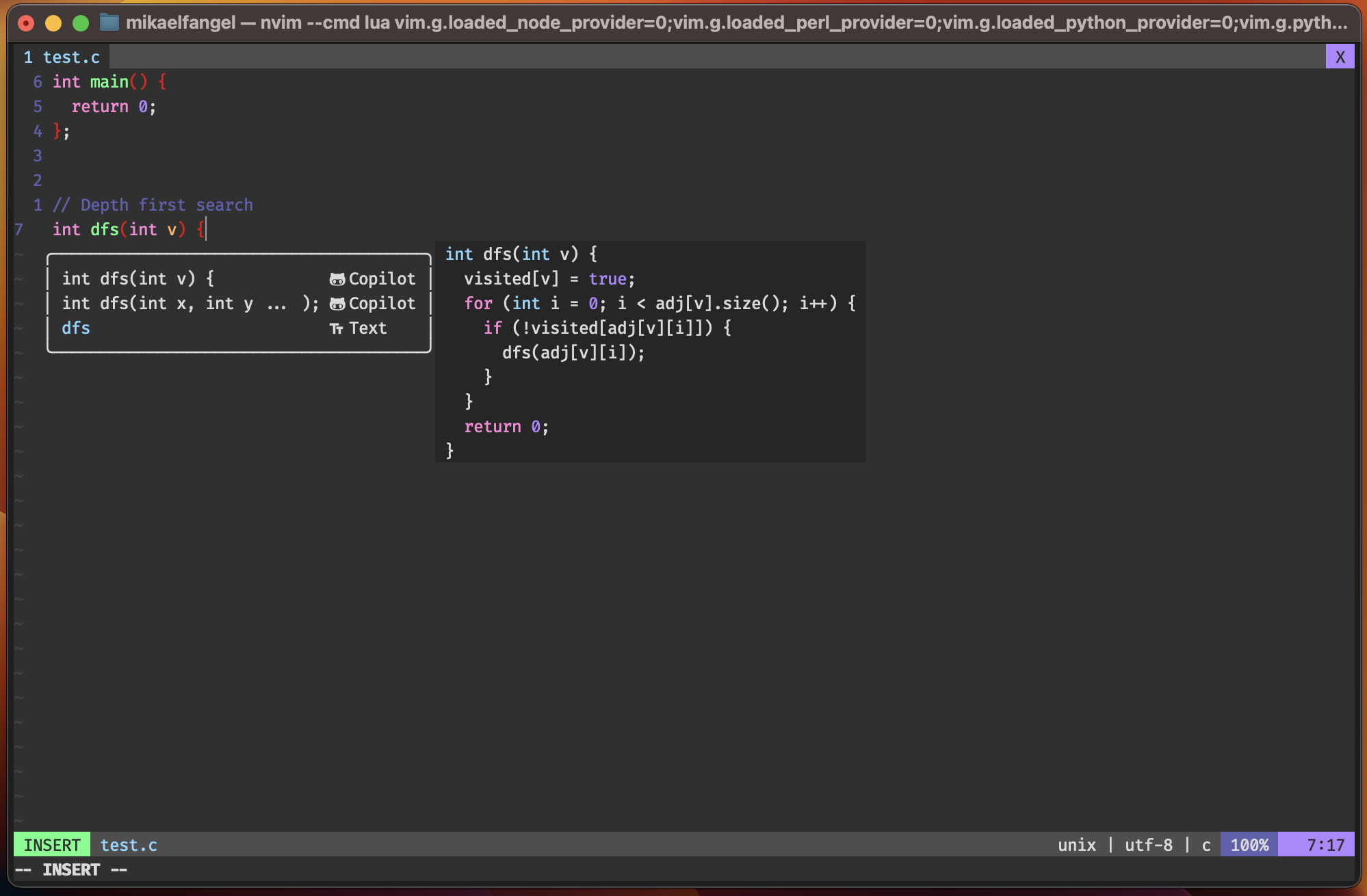Viewport: 1367px width, 896px height.
Task: Click the Text kind icon next to the dfs entry
Action: click(x=337, y=328)
